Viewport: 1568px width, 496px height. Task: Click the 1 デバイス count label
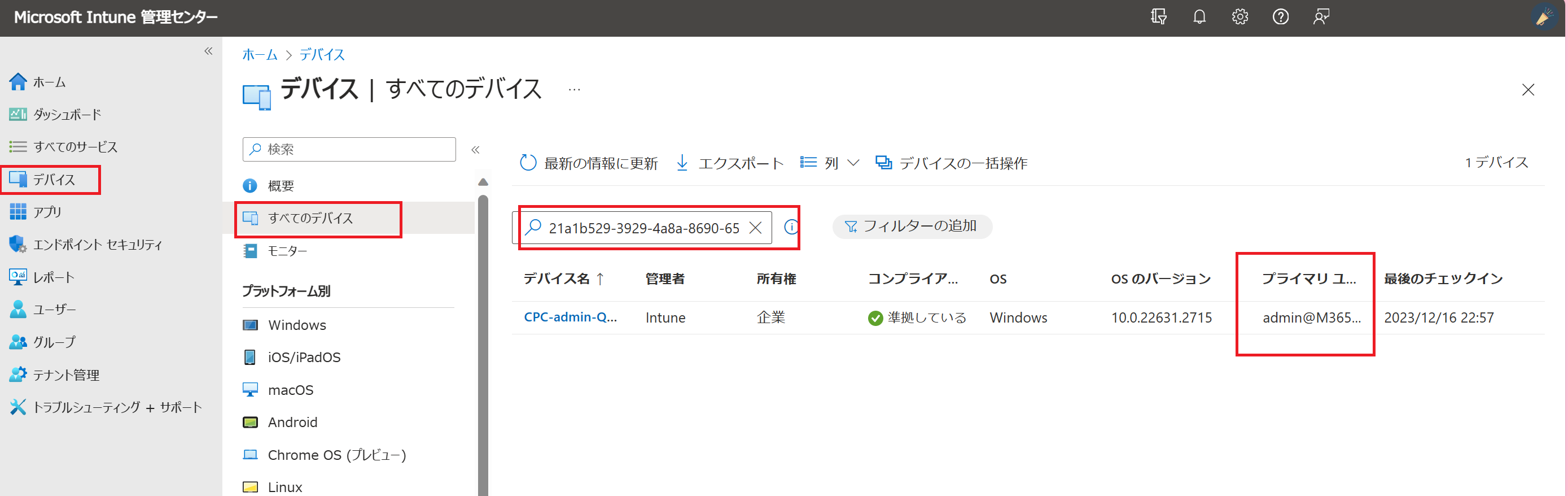tap(1496, 162)
